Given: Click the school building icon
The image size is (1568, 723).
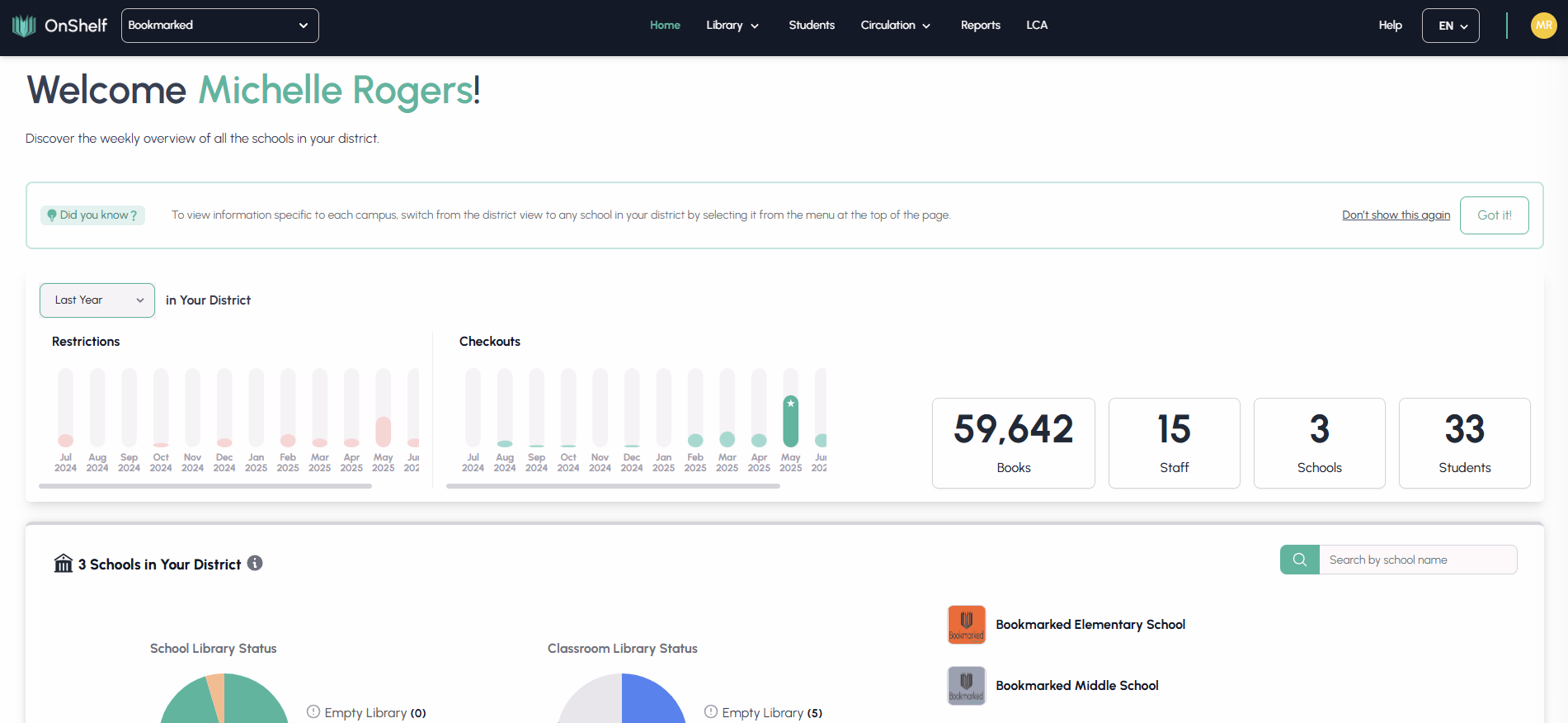Looking at the screenshot, I should tap(64, 564).
